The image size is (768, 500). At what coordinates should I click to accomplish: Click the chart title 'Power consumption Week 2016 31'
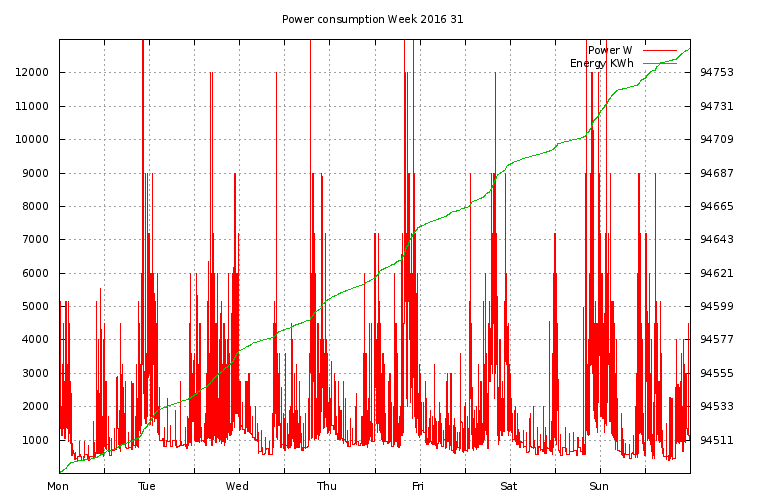(372, 20)
